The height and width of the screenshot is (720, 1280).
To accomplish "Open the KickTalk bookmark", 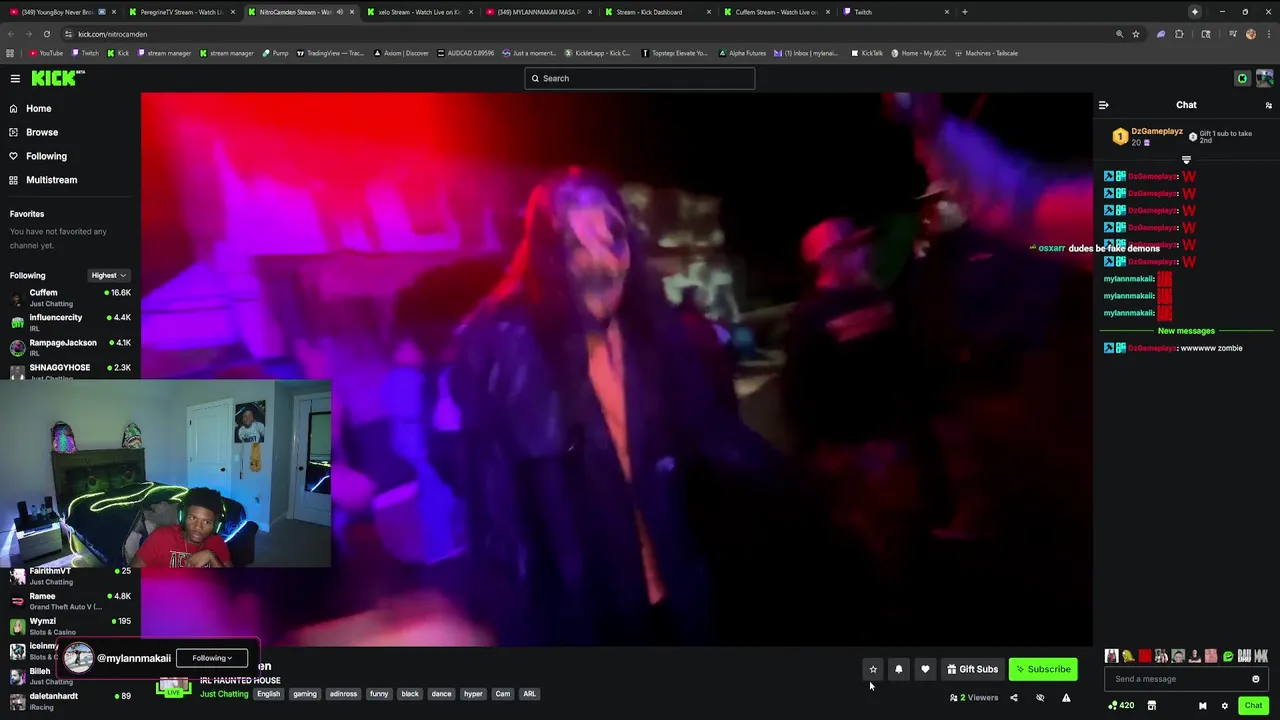I will pos(867,53).
